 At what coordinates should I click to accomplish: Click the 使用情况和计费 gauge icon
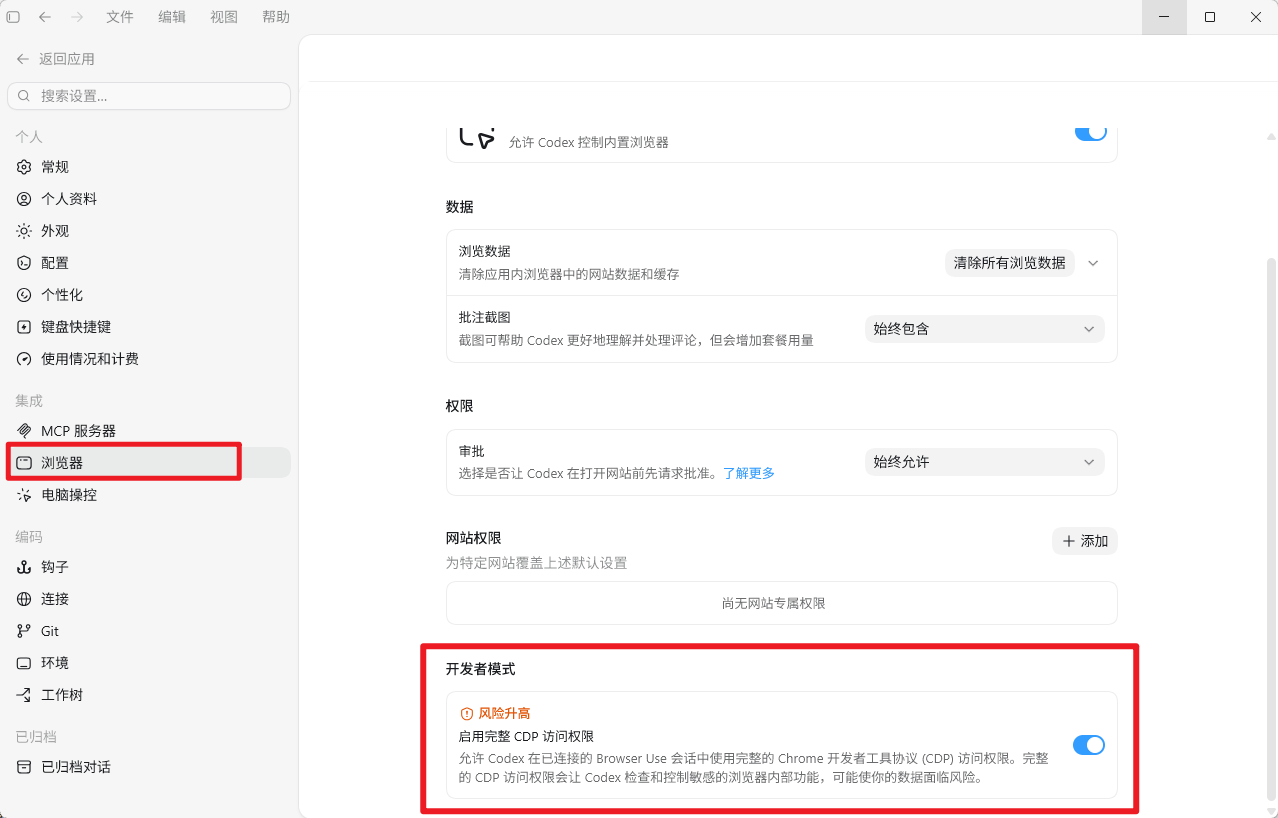24,359
